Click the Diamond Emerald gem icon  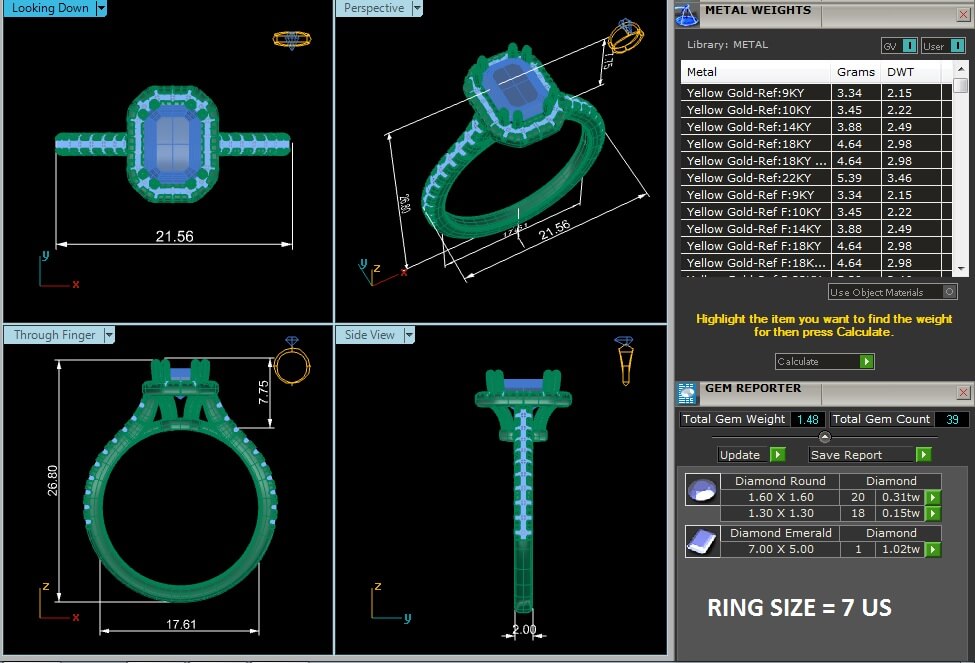tap(699, 541)
